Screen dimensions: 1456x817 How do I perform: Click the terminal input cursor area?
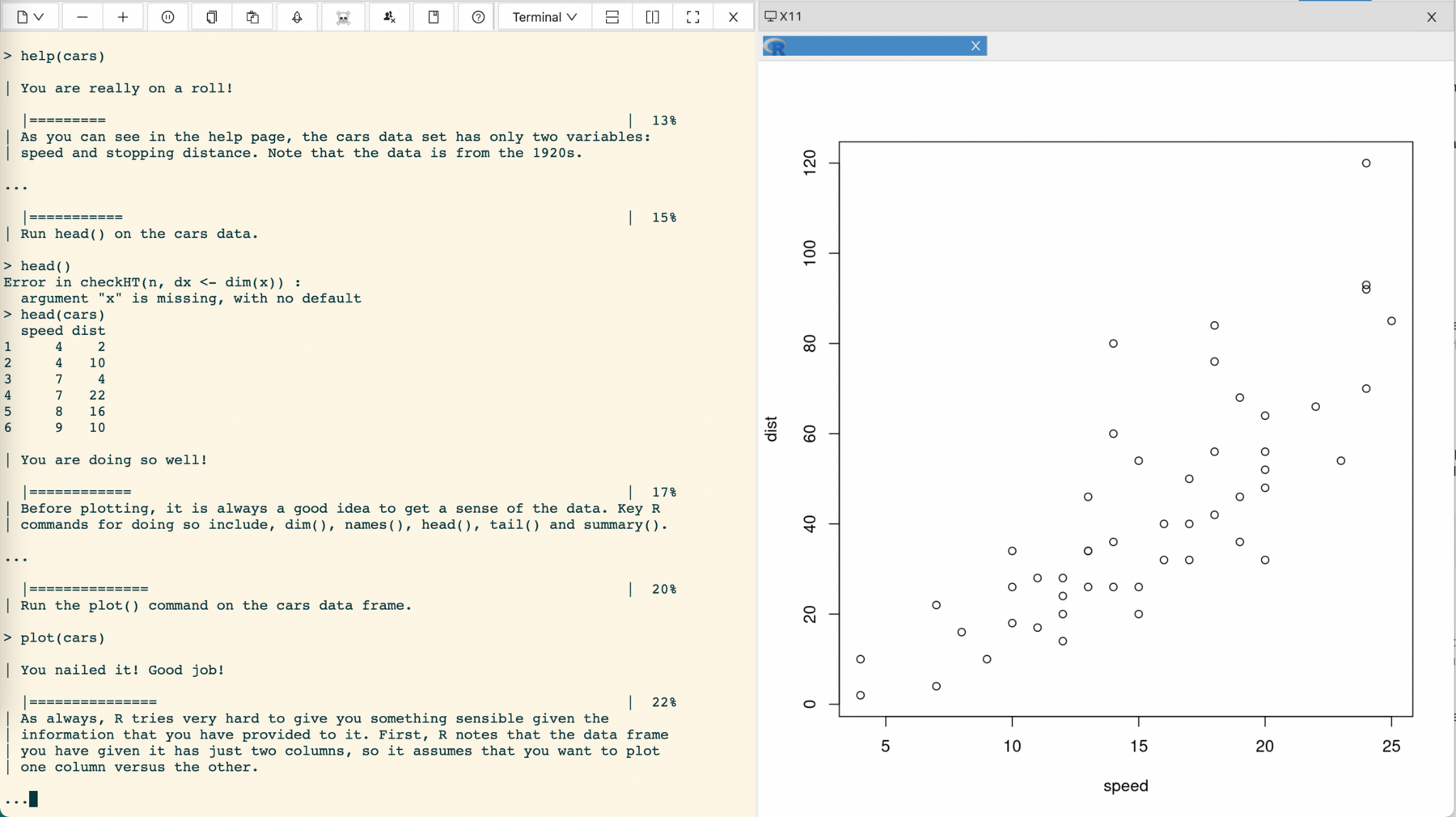[x=33, y=799]
